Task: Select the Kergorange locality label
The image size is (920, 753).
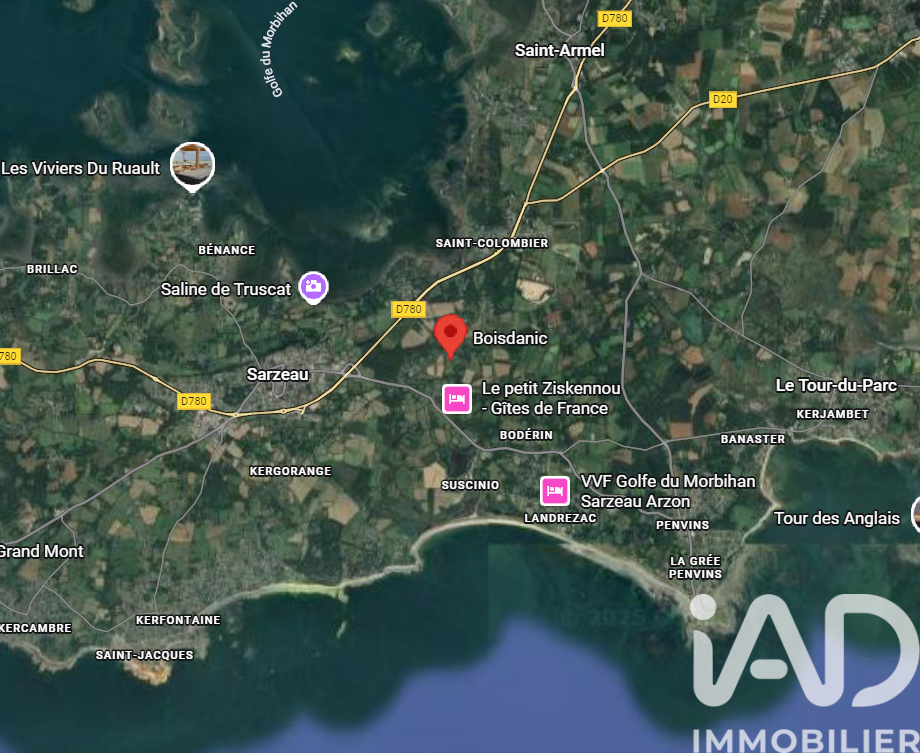Action: tap(290, 471)
